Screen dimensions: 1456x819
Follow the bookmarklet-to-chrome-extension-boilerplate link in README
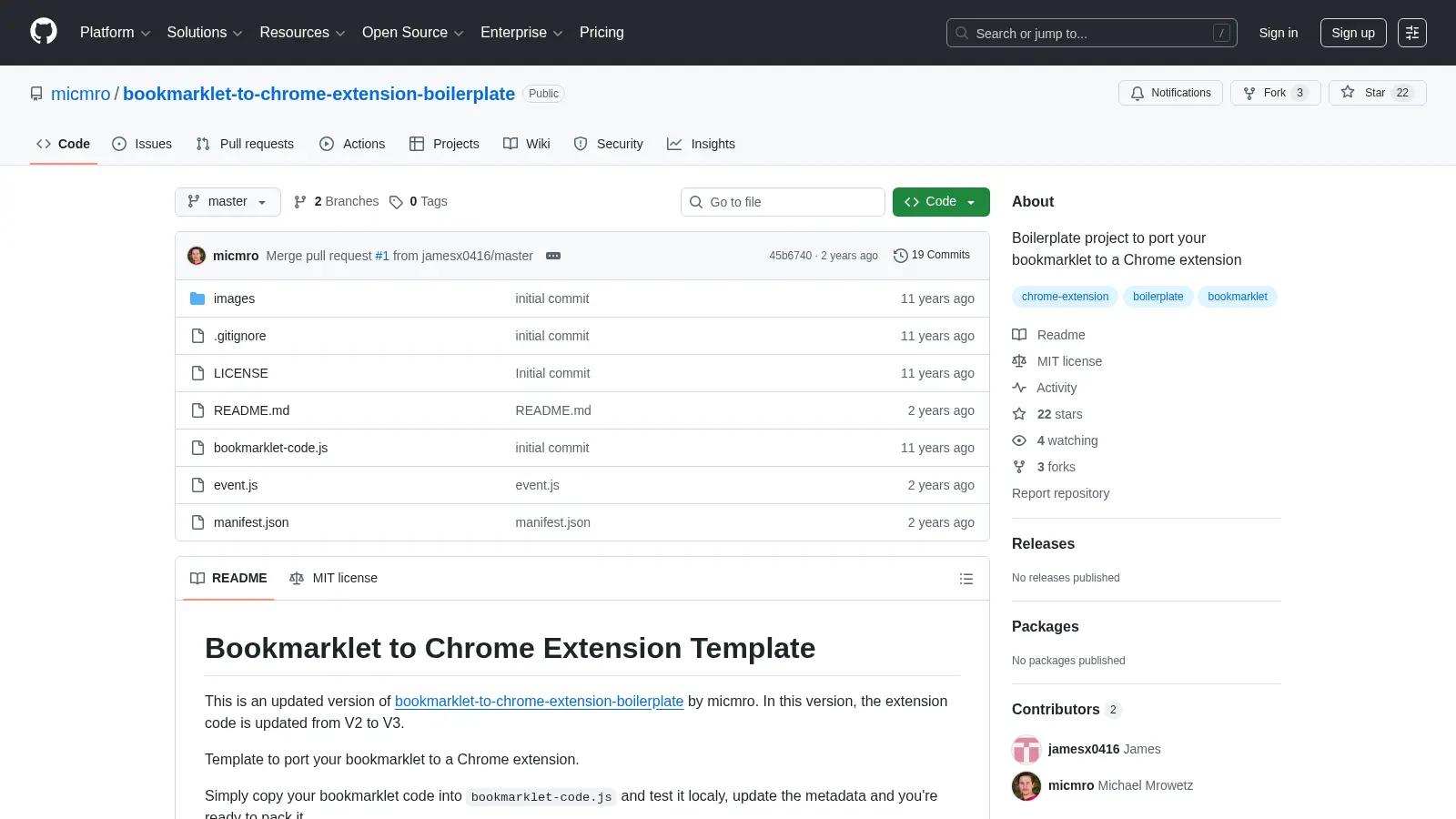tap(539, 701)
